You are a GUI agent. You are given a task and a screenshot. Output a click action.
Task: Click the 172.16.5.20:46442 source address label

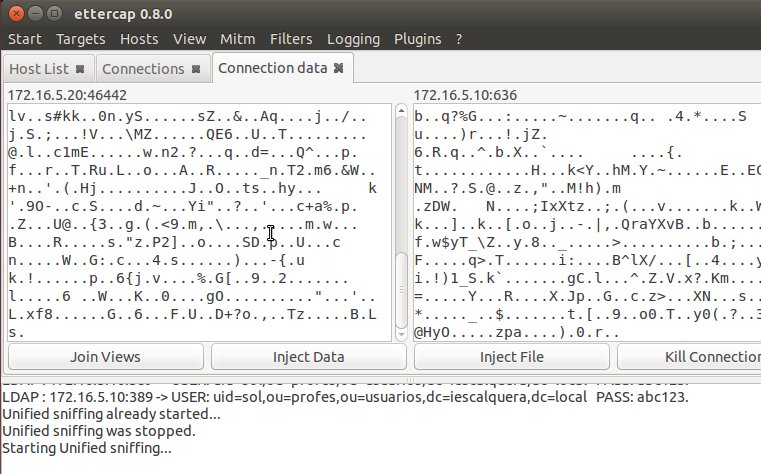click(67, 95)
